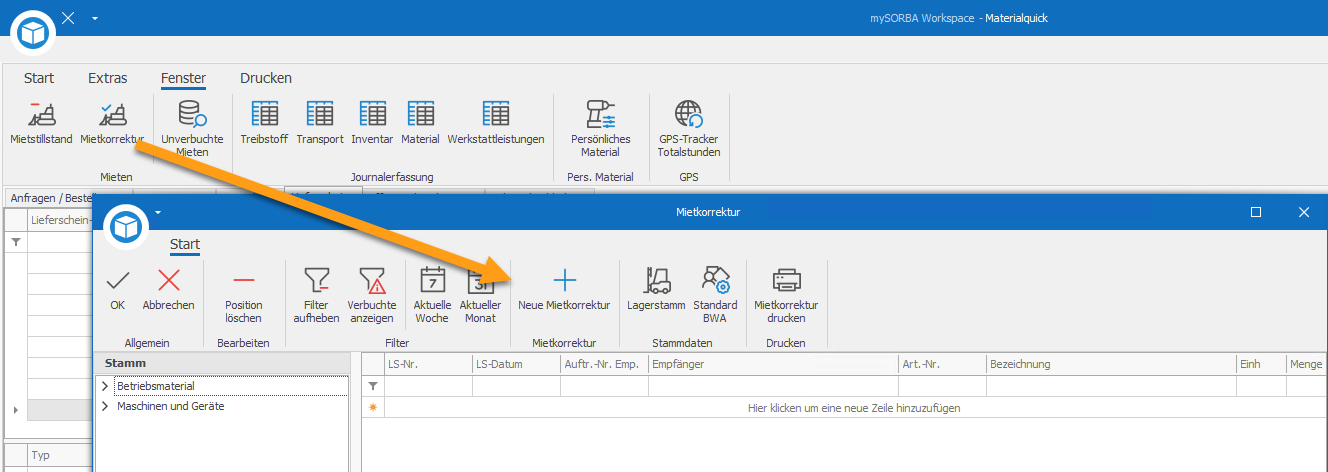Open Mietstillstand in the main ribbon
1328x472 pixels.
pos(41,123)
